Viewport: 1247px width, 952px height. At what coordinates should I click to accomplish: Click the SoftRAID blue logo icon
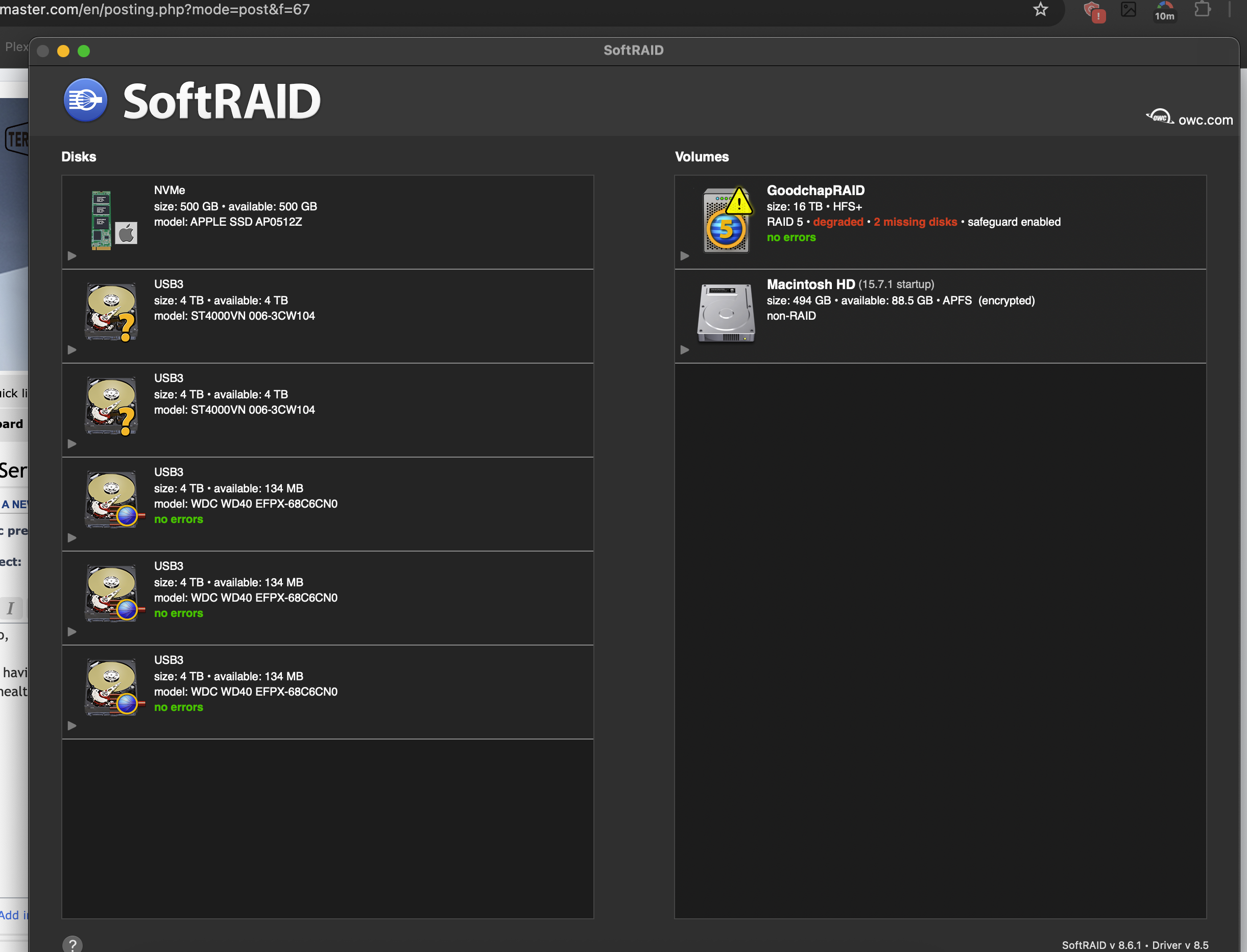pos(85,100)
